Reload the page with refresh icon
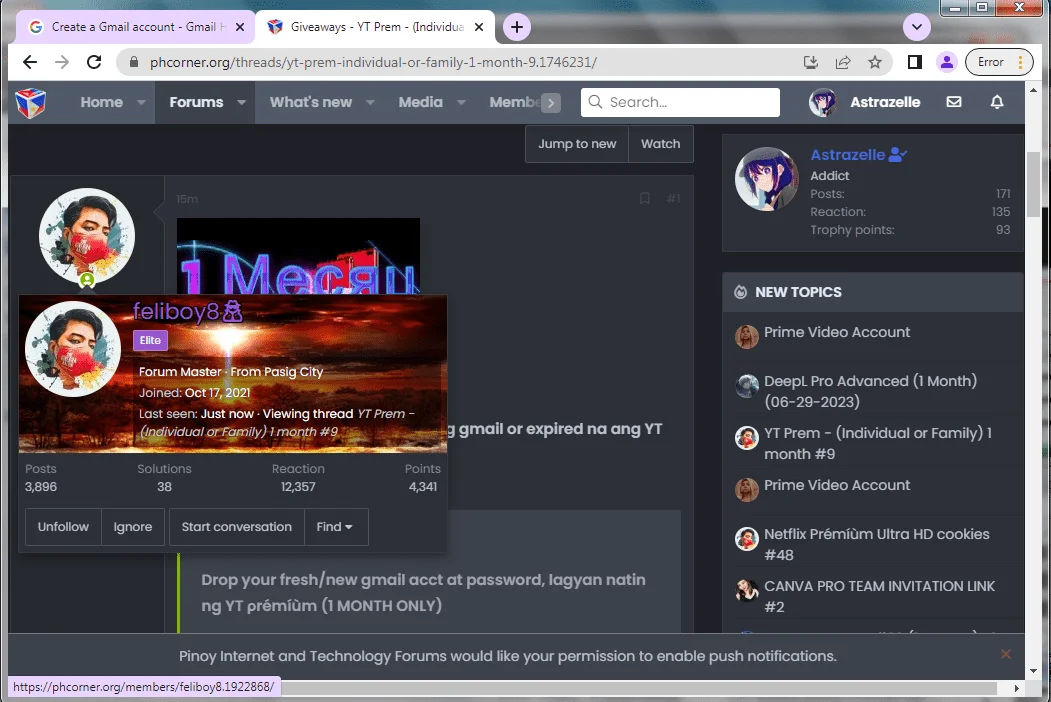Screen dimensions: 1051x702 pyautogui.click(x=95, y=62)
